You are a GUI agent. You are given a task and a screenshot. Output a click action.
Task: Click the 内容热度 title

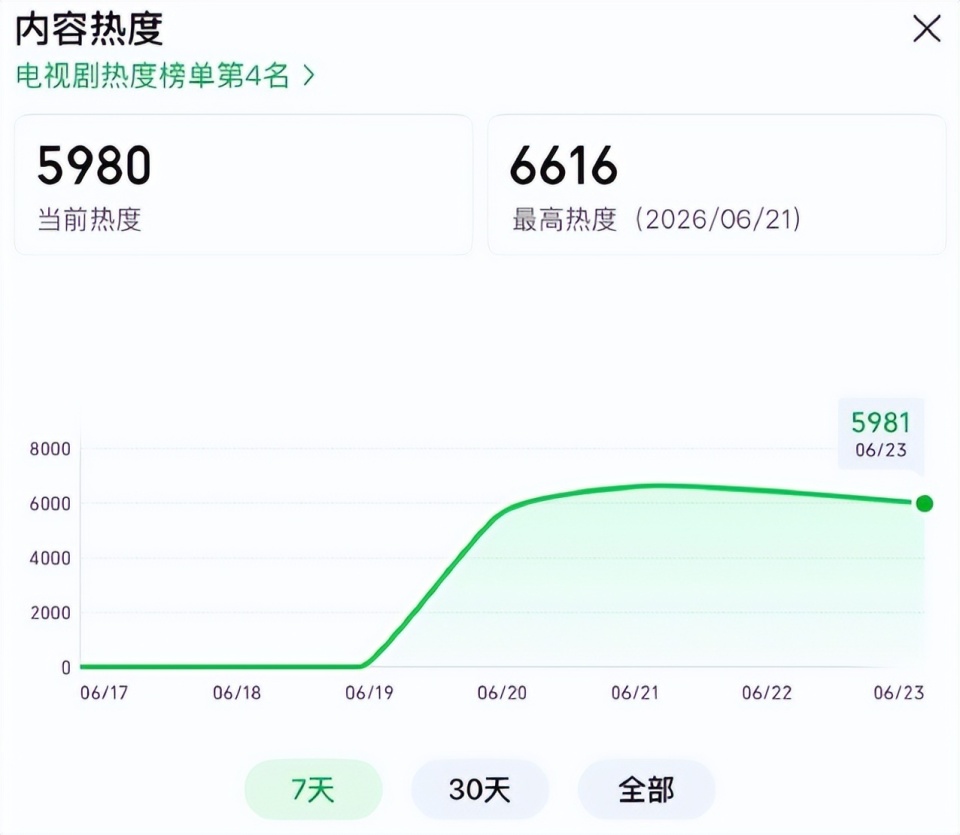[89, 29]
